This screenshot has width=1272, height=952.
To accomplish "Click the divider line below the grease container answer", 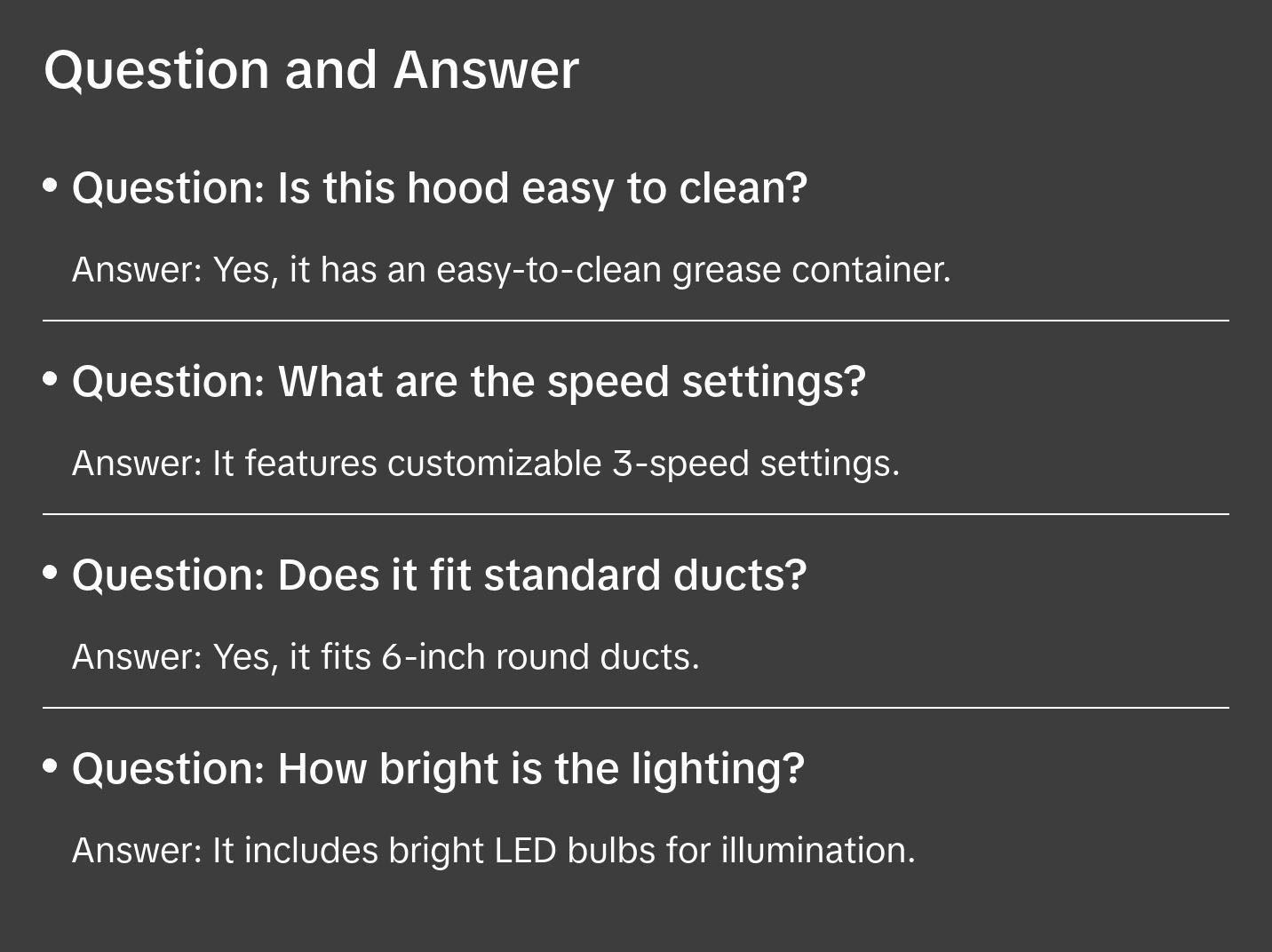I will click(636, 321).
